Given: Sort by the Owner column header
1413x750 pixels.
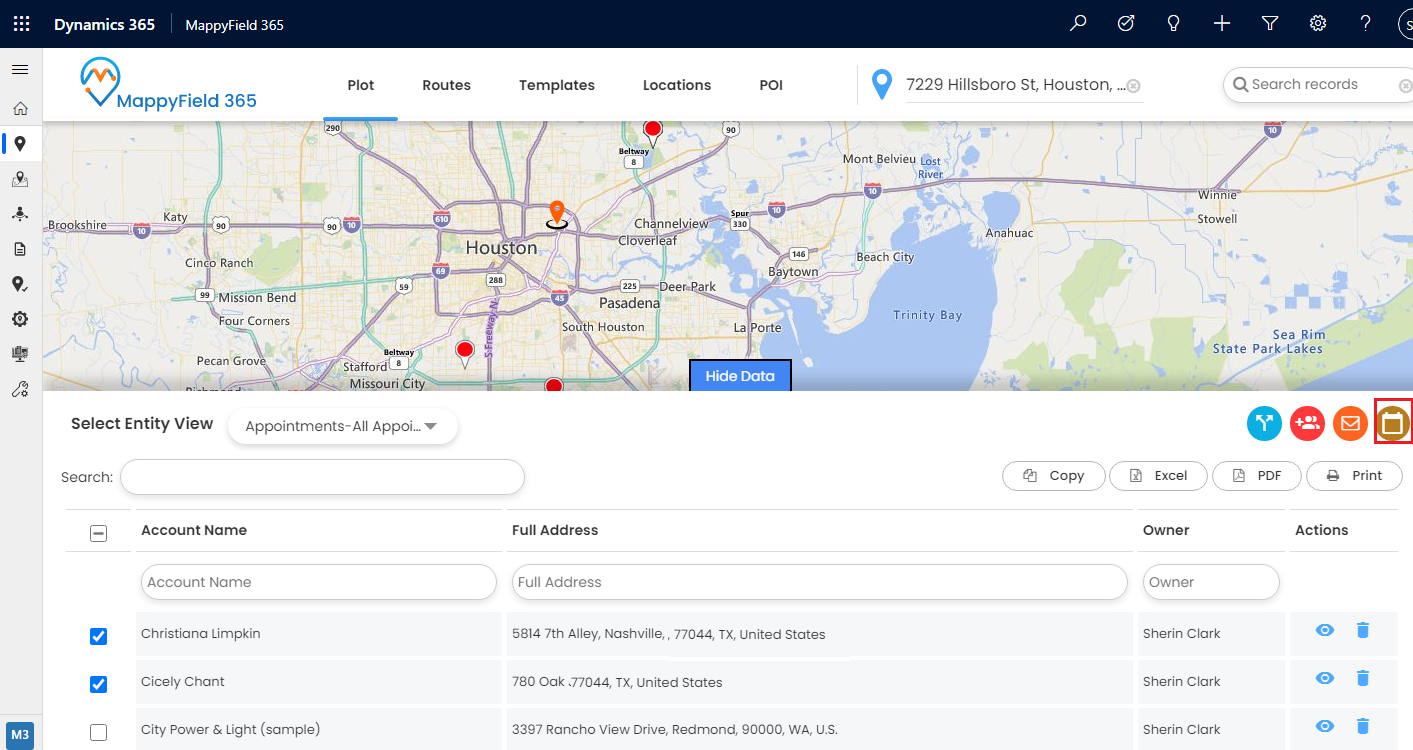Looking at the screenshot, I should pos(1166,530).
